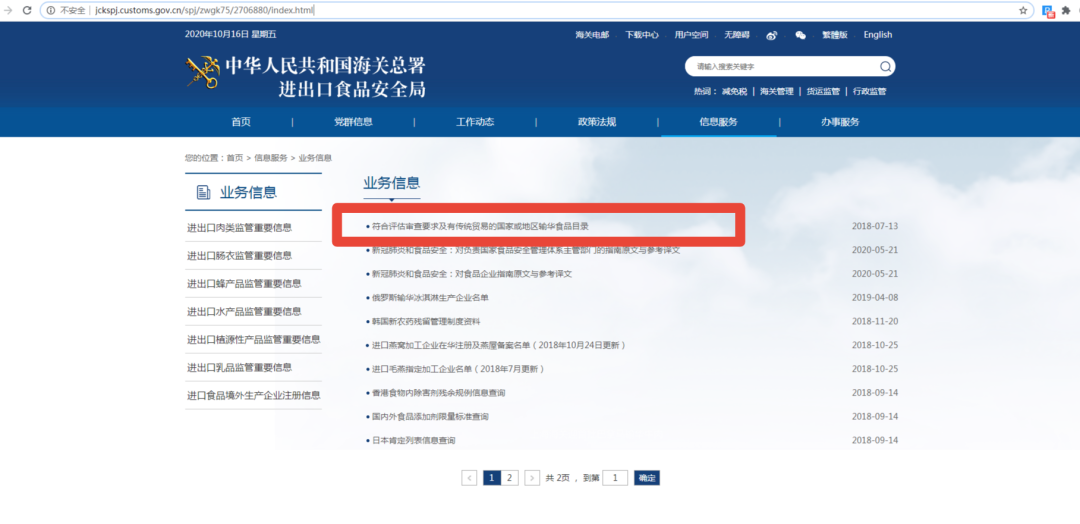Open article 进口燕窝加工企业在华注册及燕屋备案名单

coord(499,345)
